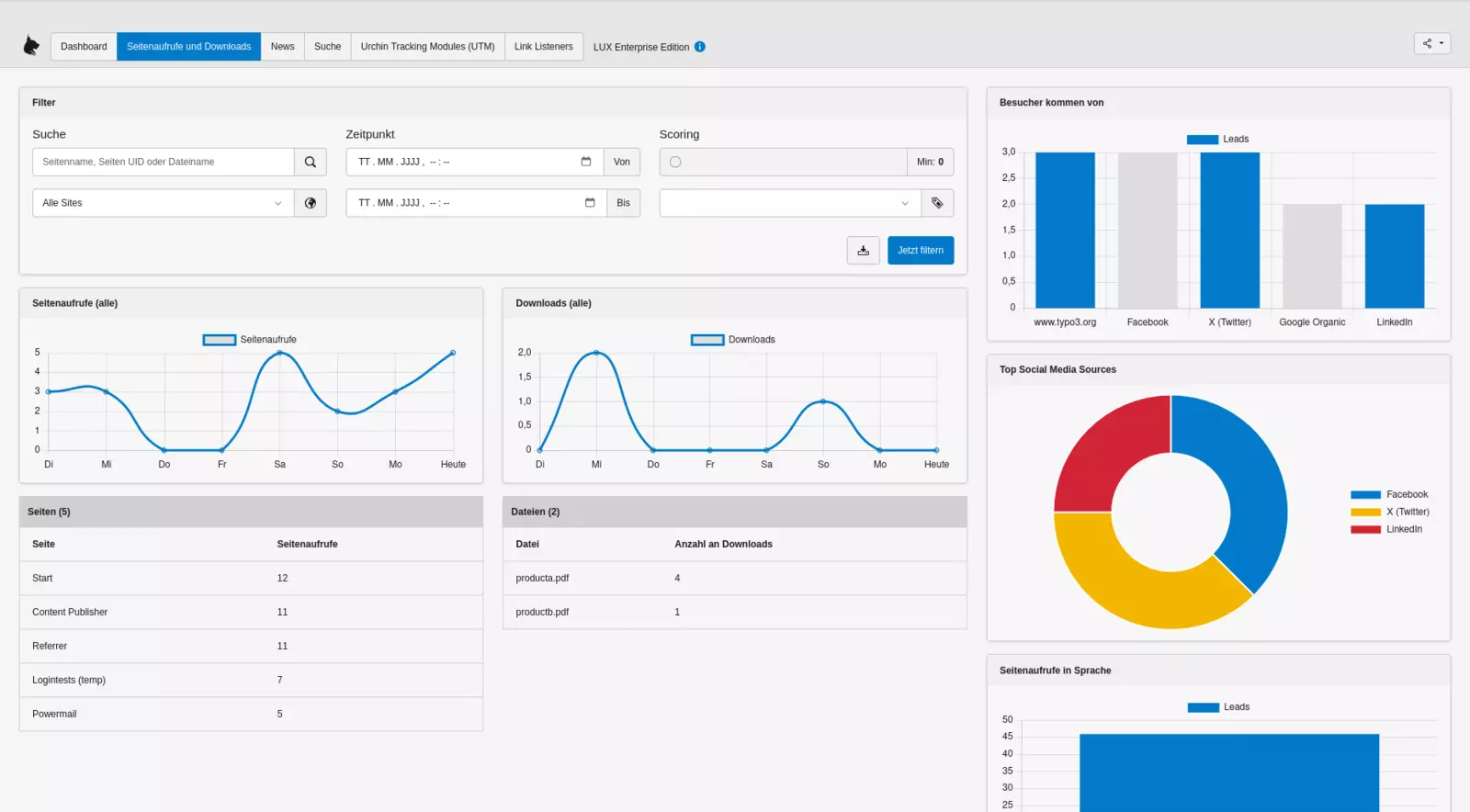1470x812 pixels.
Task: Switch to the News tab
Action: tap(282, 47)
